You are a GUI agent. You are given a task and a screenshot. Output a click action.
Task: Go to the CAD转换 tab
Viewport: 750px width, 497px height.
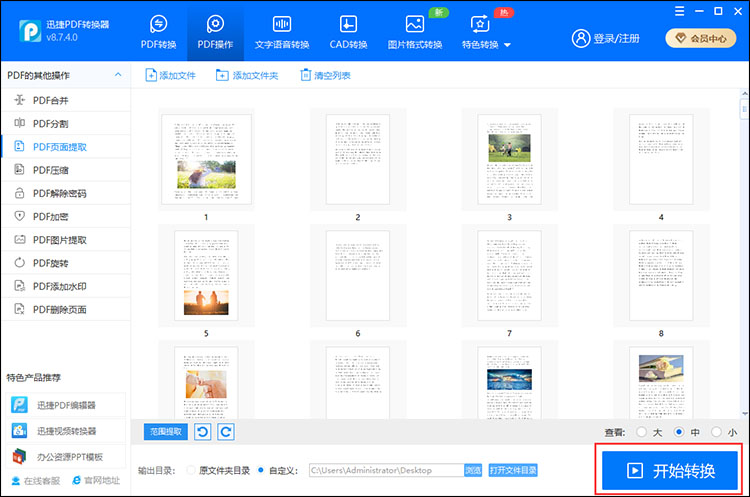click(x=348, y=32)
